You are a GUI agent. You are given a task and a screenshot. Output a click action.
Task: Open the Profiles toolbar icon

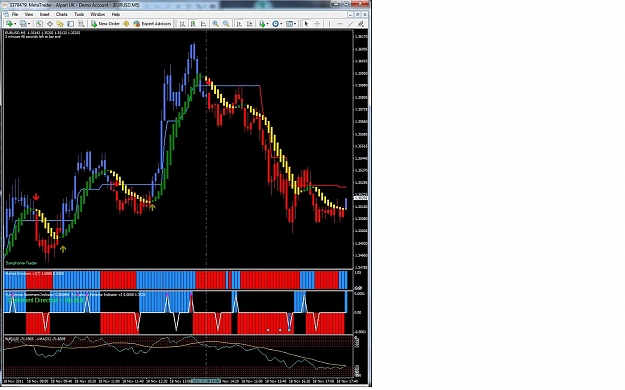[23, 24]
